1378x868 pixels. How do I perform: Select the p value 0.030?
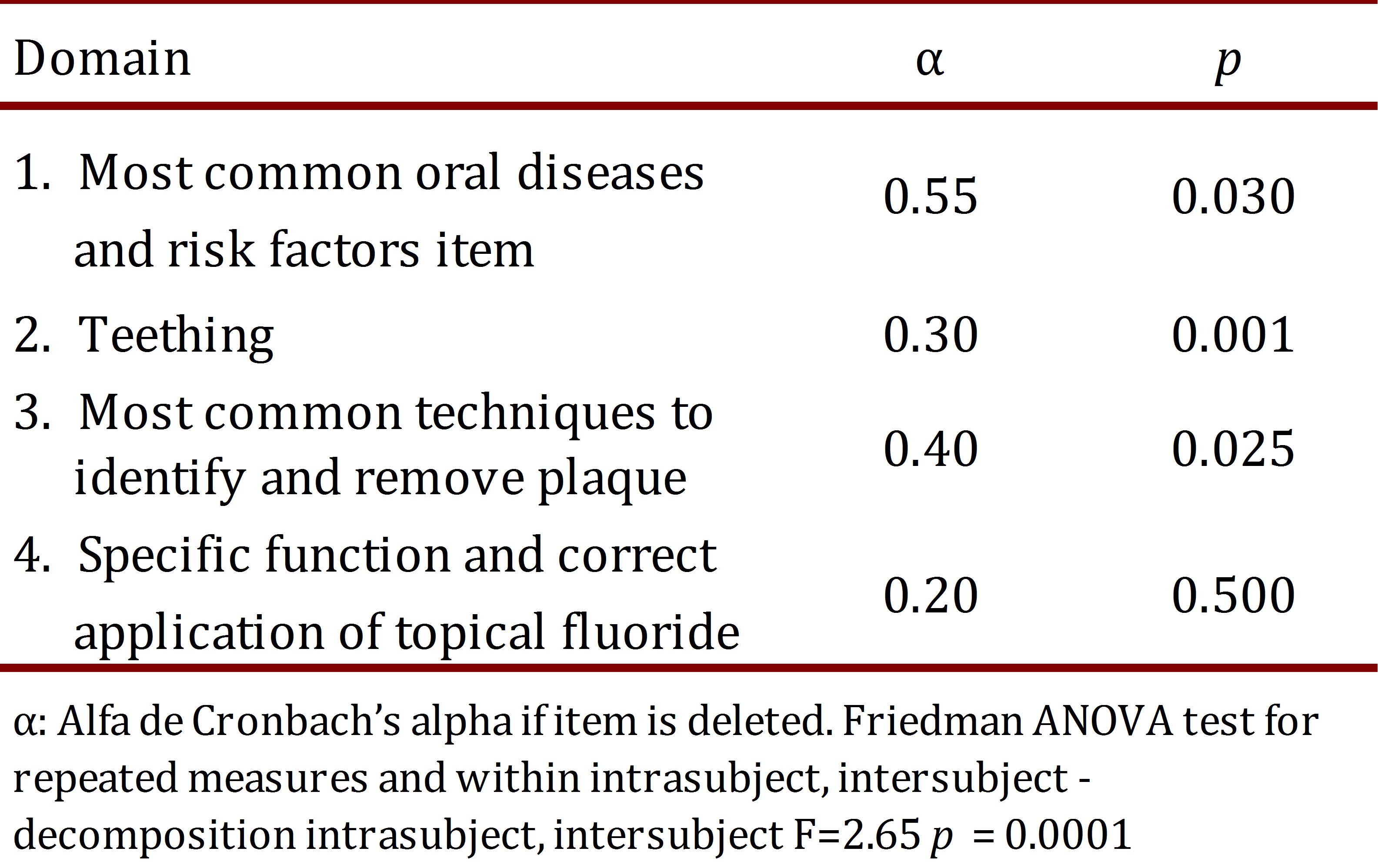click(x=1233, y=197)
